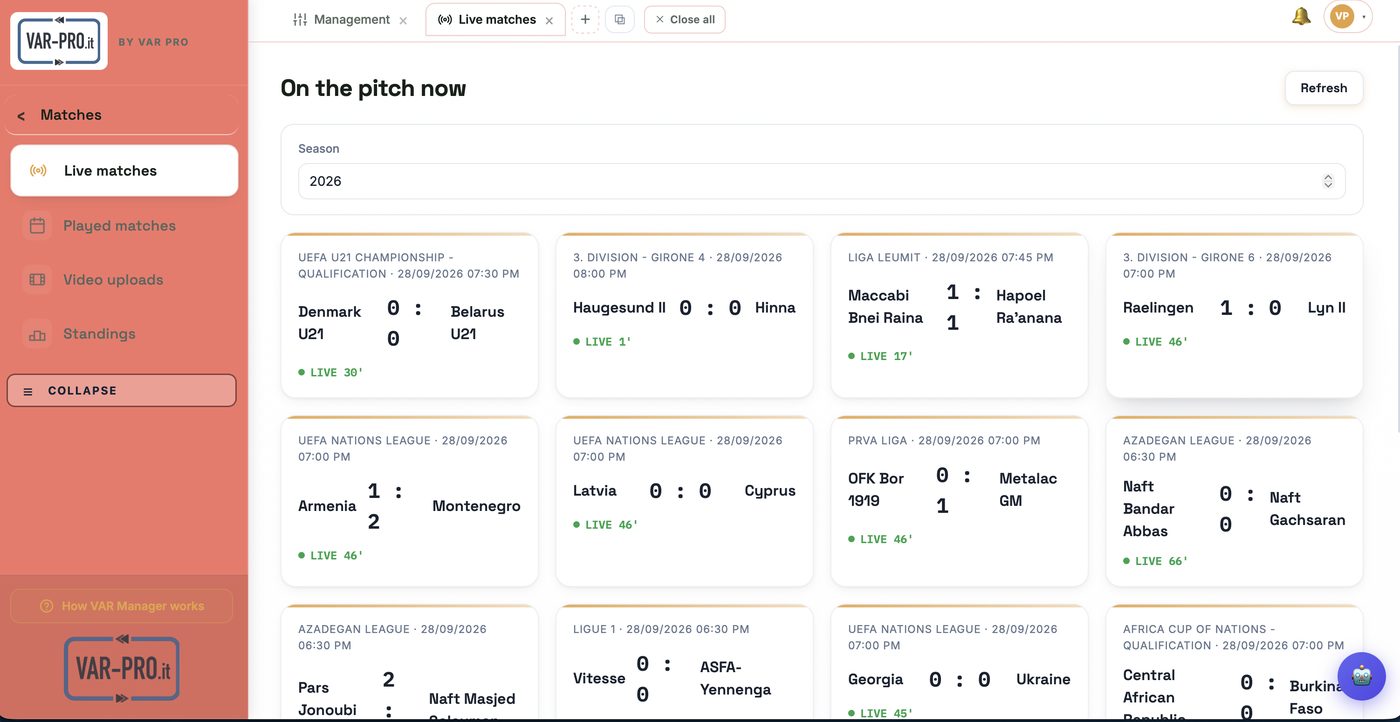Click the On the pitch now heading
Image resolution: width=1400 pixels, height=722 pixels.
coord(373,88)
